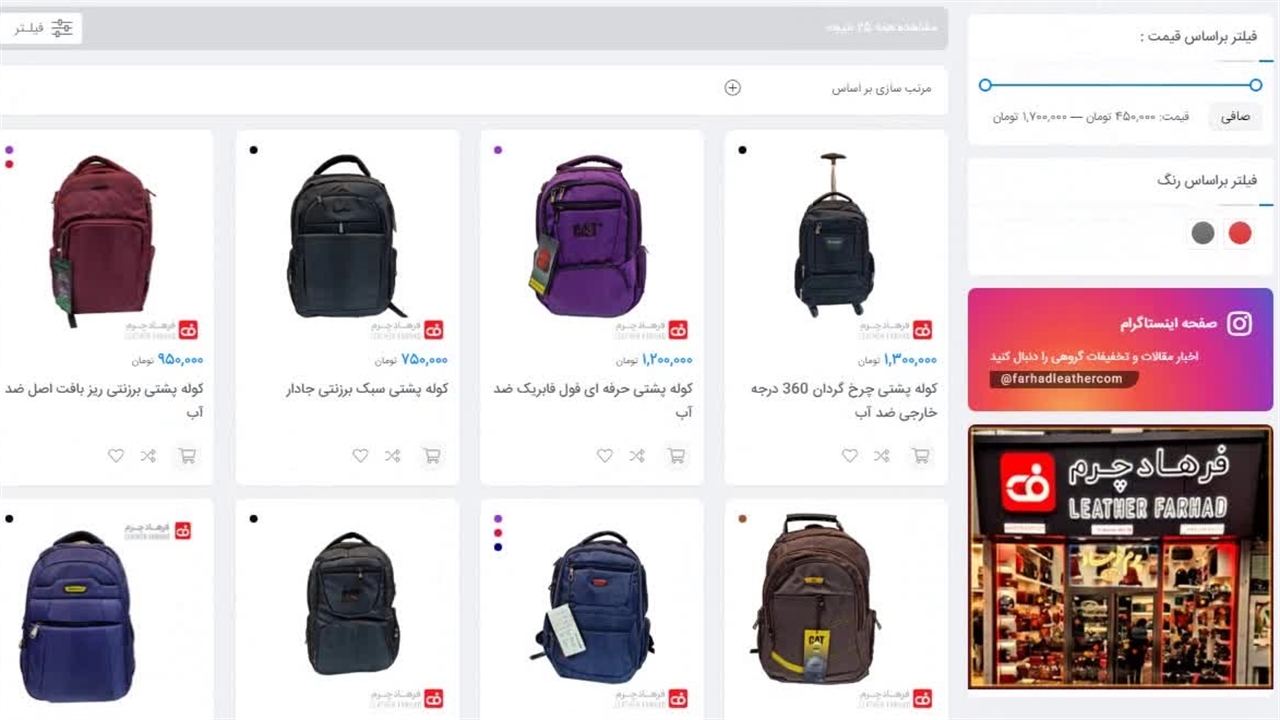The width and height of the screenshot is (1280, 720).
Task: Open کوله پشتی سبک برزنتی جادار product title
Action: pyautogui.click(x=367, y=389)
